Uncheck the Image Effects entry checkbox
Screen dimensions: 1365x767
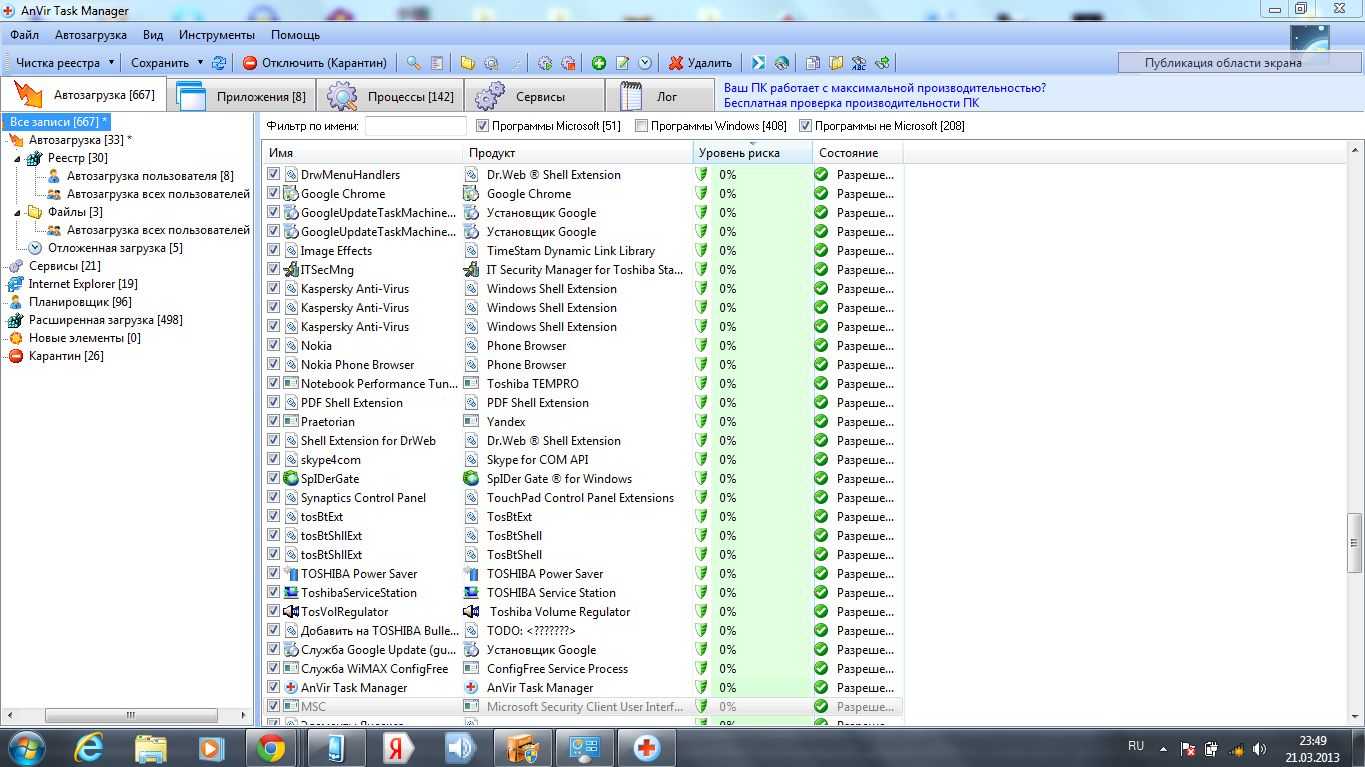click(x=273, y=250)
